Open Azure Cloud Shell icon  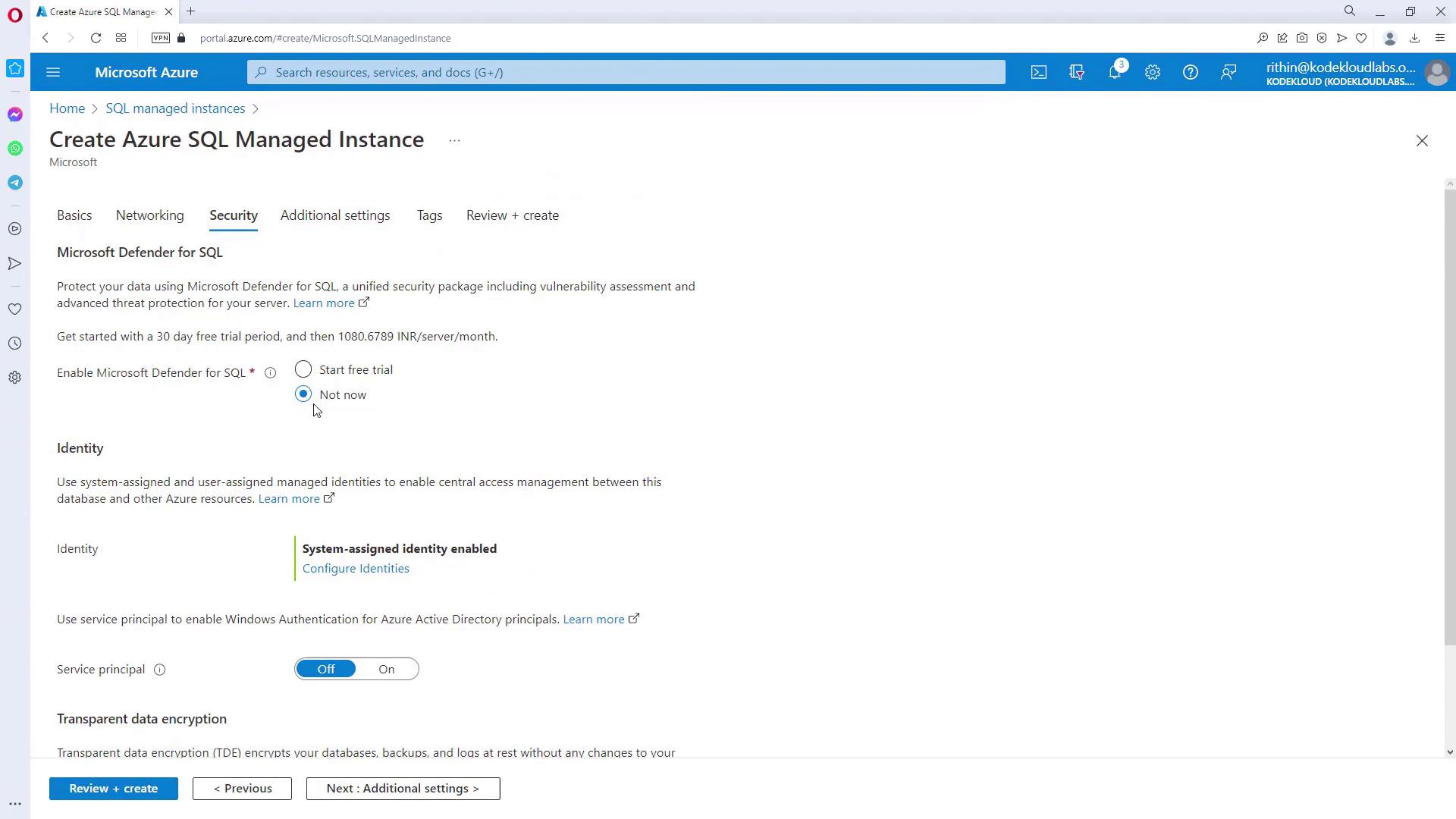pos(1039,72)
